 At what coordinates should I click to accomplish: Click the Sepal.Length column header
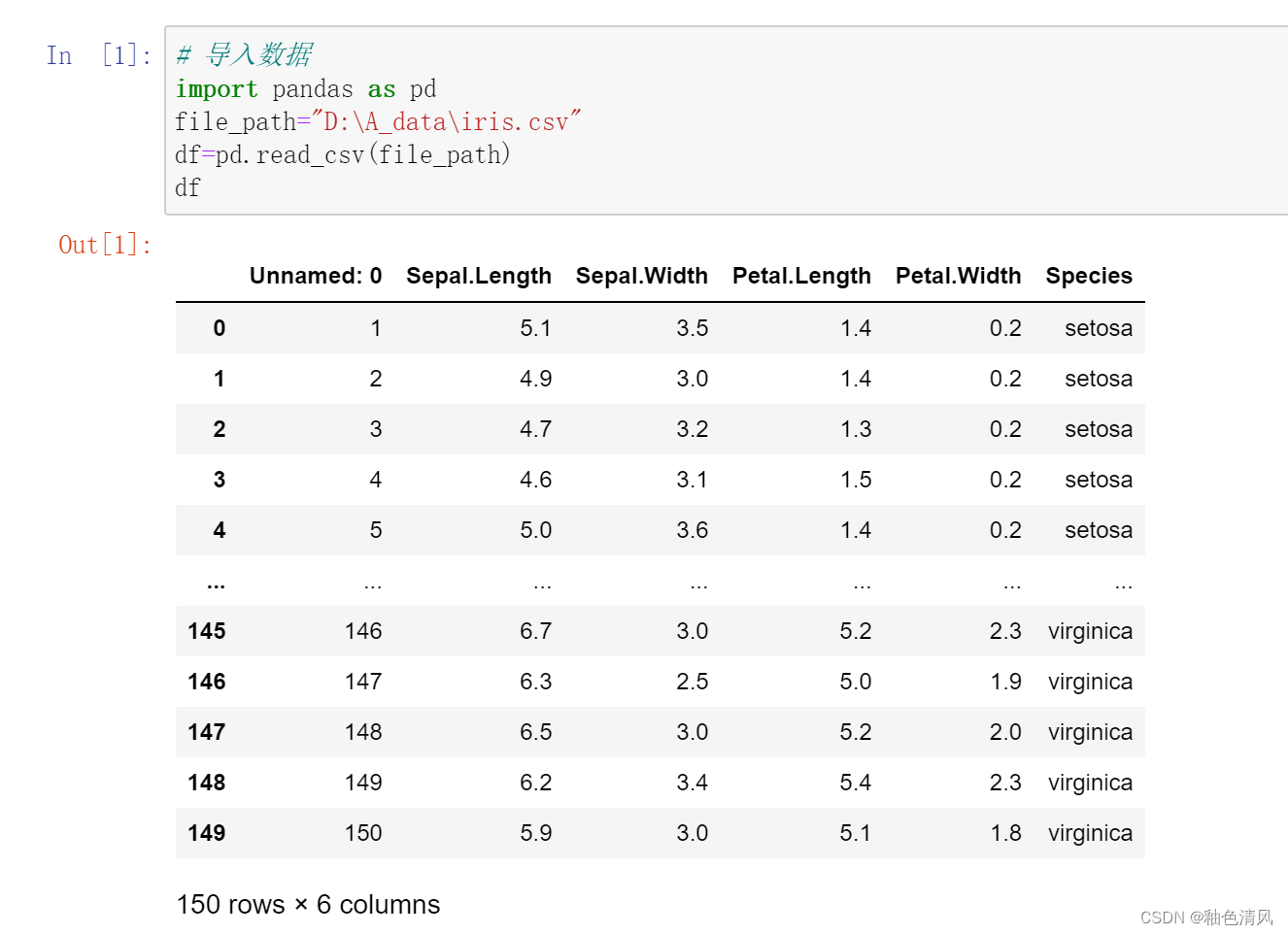(479, 276)
